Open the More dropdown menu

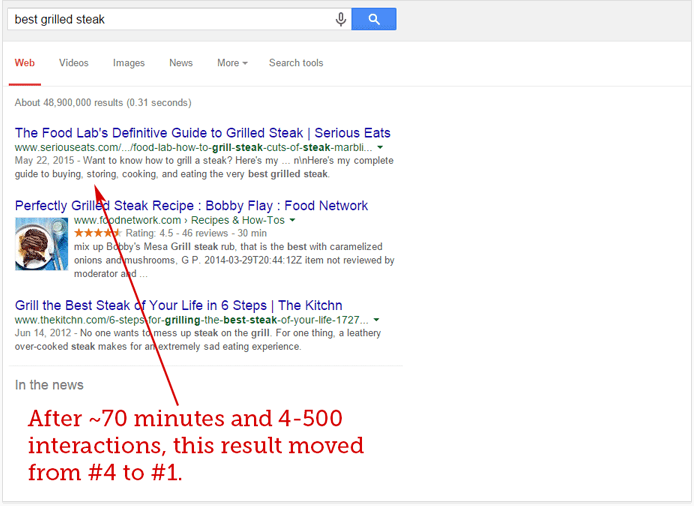232,63
